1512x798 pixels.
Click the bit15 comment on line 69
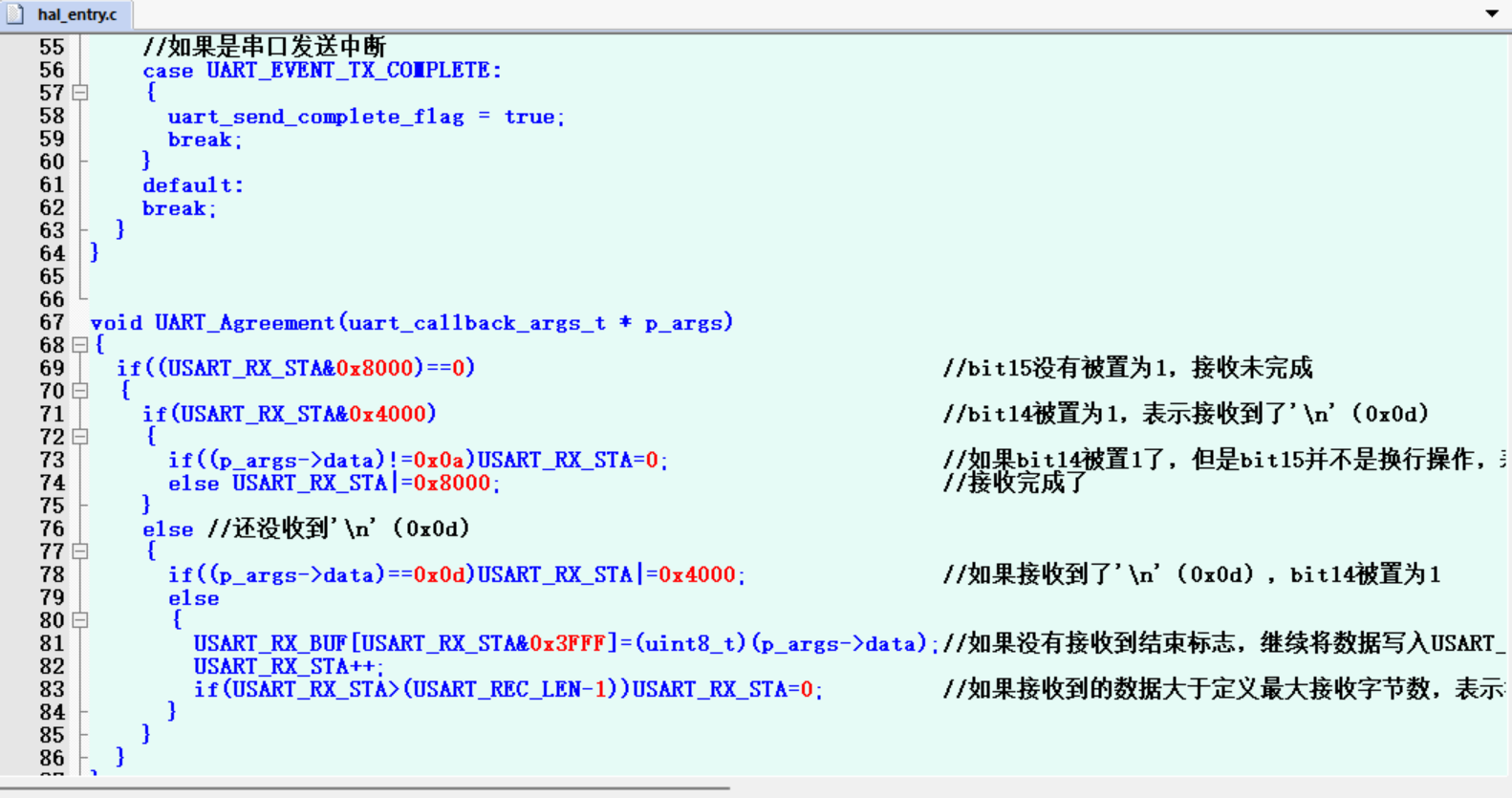(x=1128, y=368)
